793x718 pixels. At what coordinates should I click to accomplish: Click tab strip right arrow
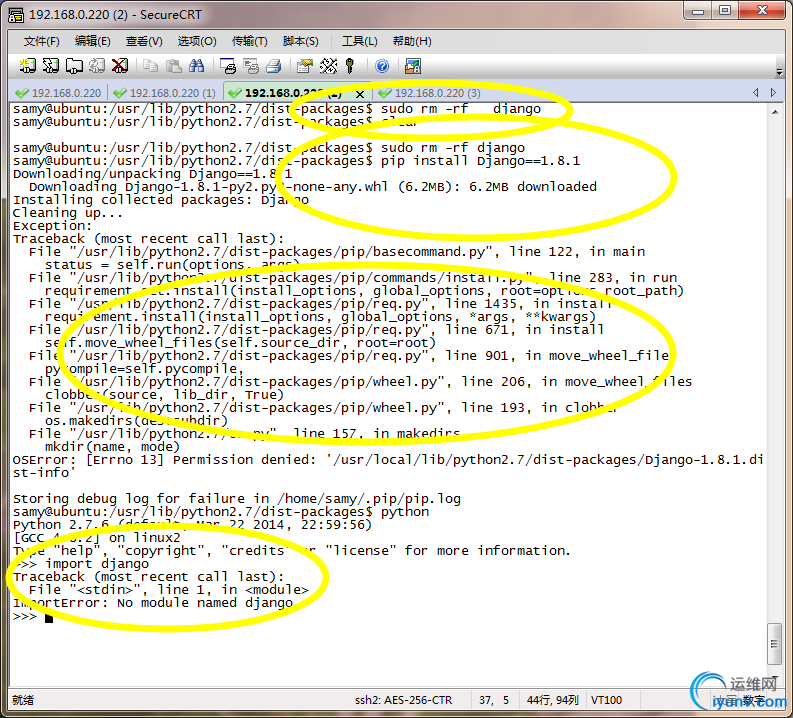click(773, 93)
